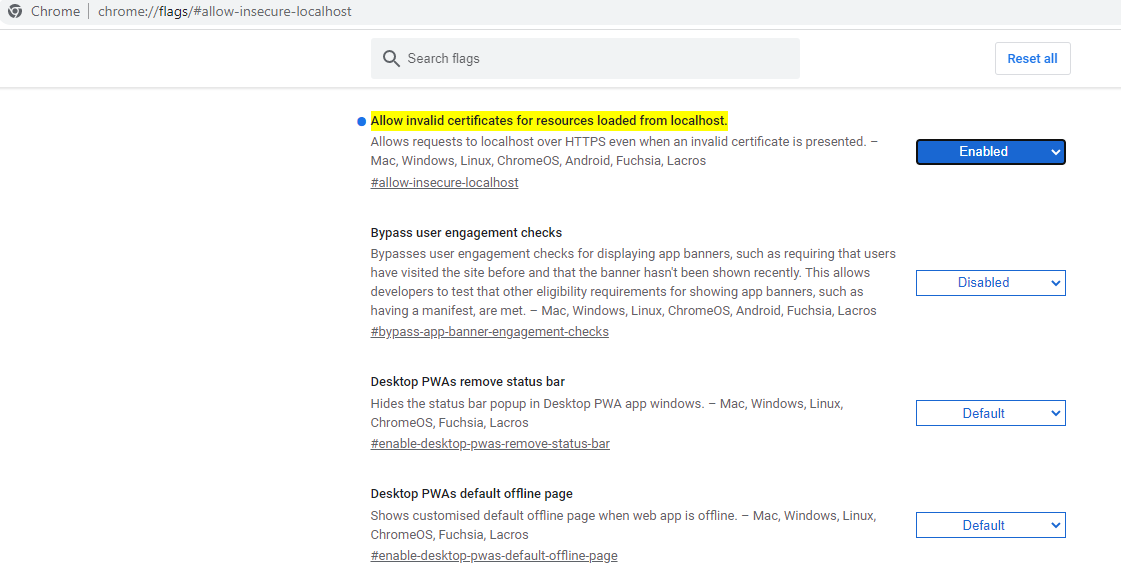Open the Default dropdown for default offline page
The image size is (1121, 585).
click(990, 526)
